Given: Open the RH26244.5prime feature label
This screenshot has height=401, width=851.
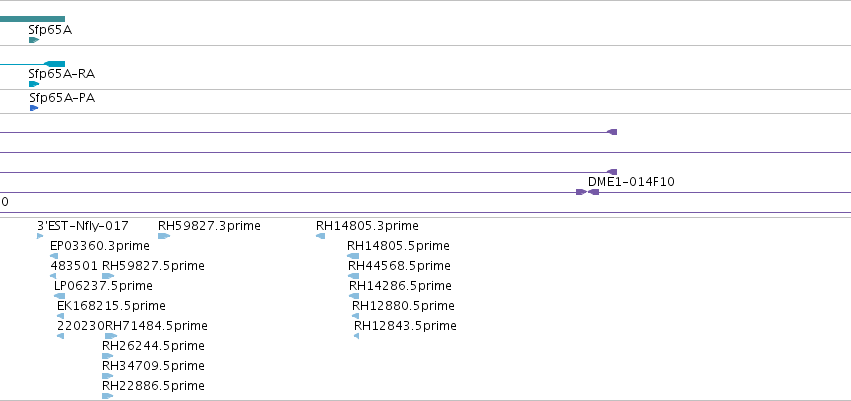Looking at the screenshot, I should tap(153, 346).
